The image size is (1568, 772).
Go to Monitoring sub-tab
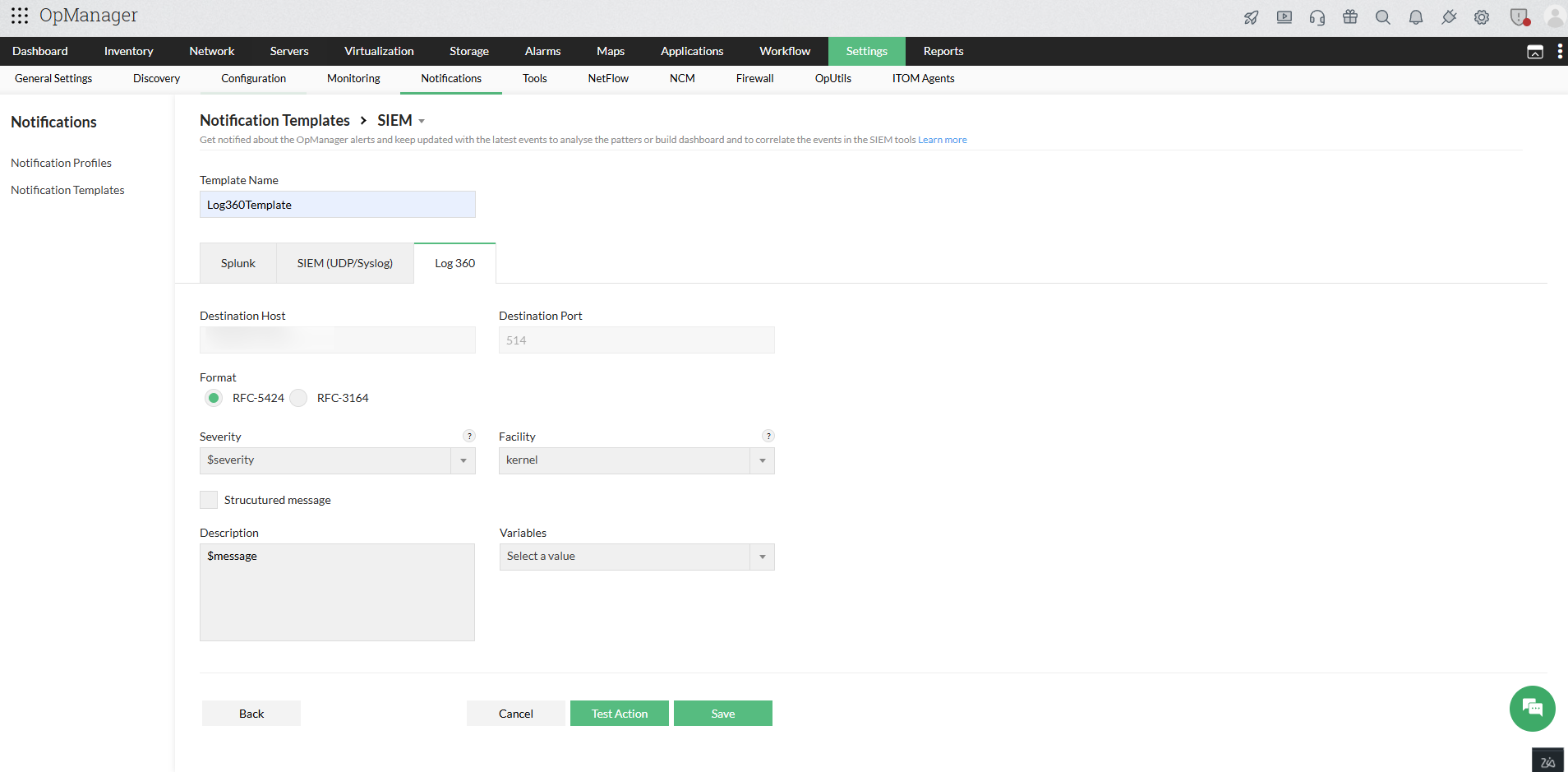tap(353, 79)
